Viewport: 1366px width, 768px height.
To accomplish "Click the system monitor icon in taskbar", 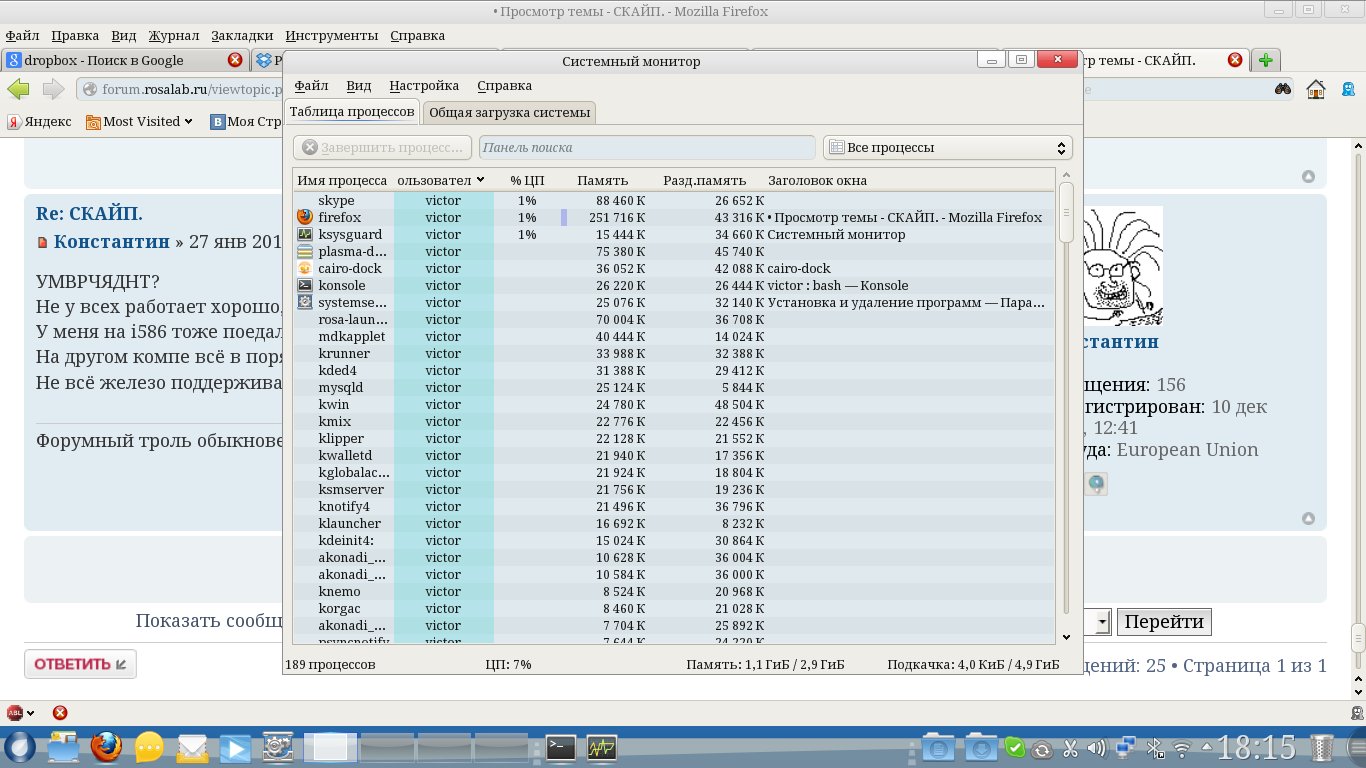I will [602, 747].
